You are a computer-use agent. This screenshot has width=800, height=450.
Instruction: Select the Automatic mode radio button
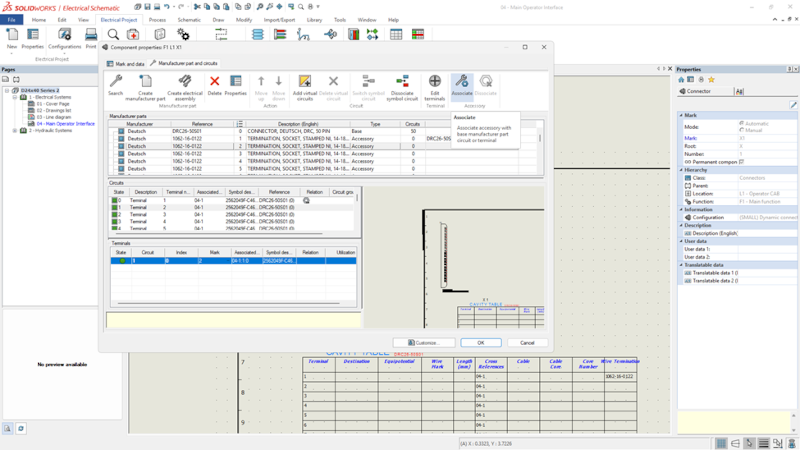click(x=742, y=124)
